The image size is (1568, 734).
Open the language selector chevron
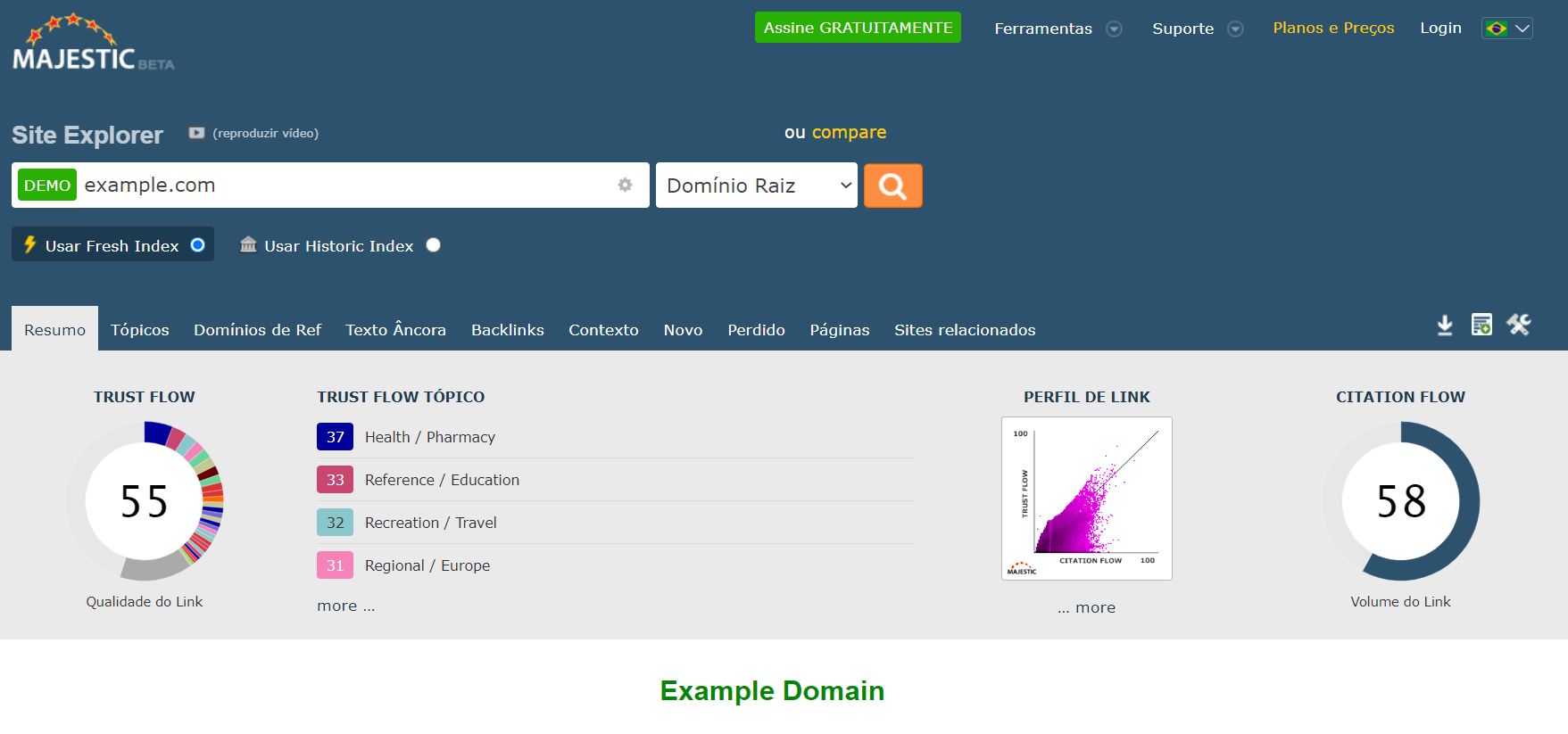1522,29
